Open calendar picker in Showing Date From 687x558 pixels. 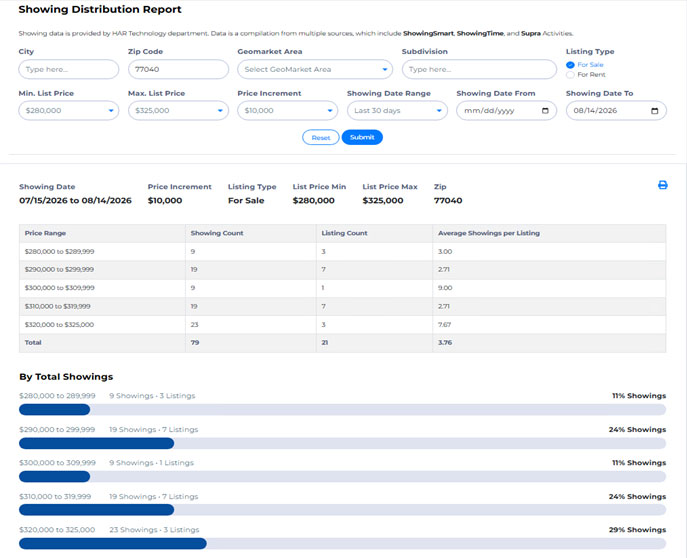click(x=545, y=111)
